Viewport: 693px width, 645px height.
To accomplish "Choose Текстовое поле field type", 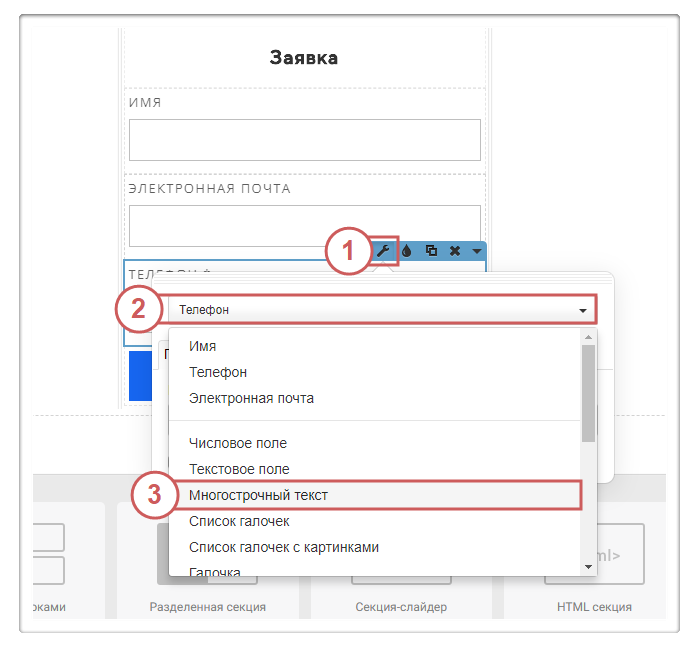I will pos(239,469).
